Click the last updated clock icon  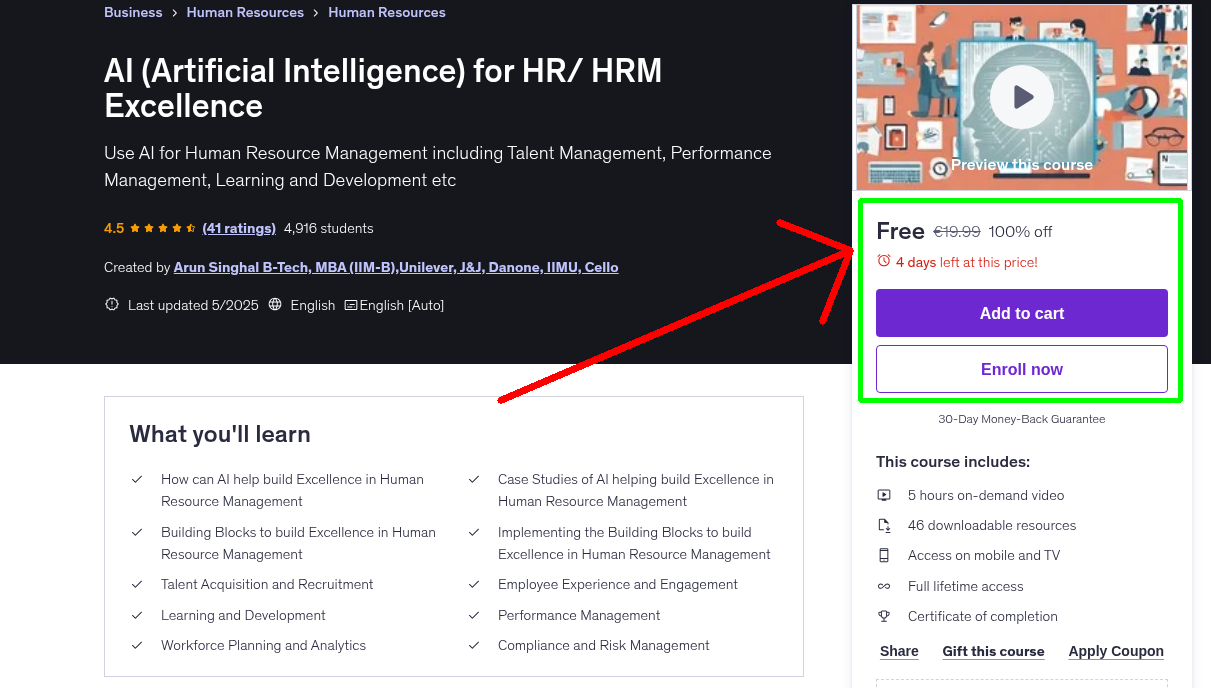point(111,304)
